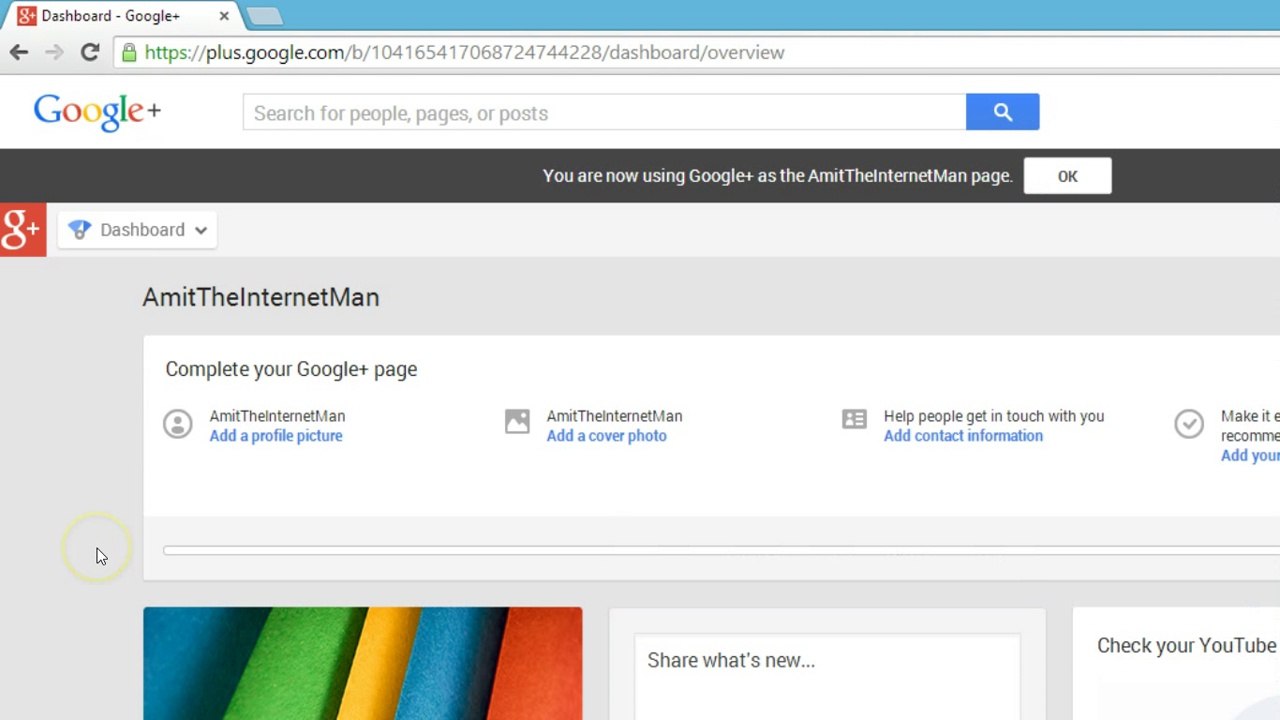Click the browser forward arrow

click(x=54, y=52)
